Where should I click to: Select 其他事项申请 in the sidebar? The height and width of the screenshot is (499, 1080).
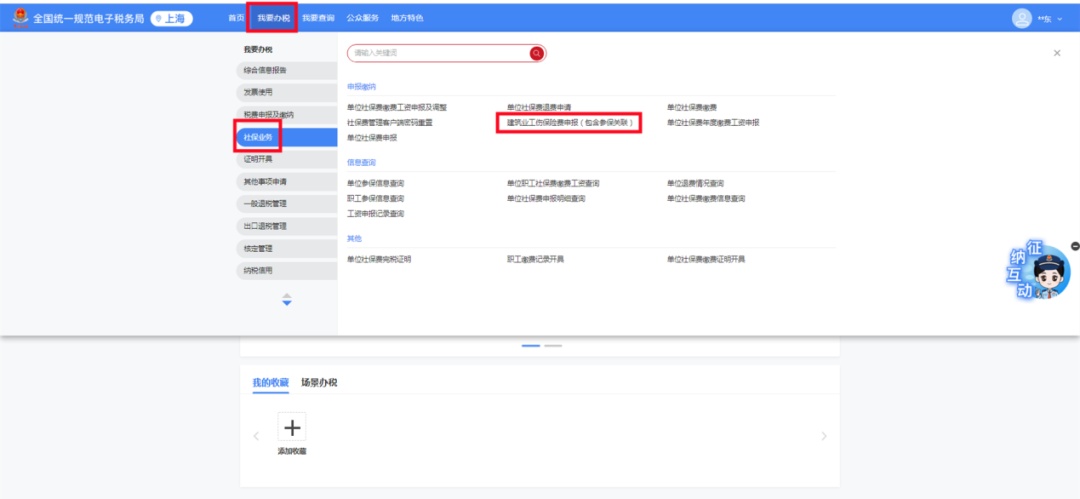point(286,182)
